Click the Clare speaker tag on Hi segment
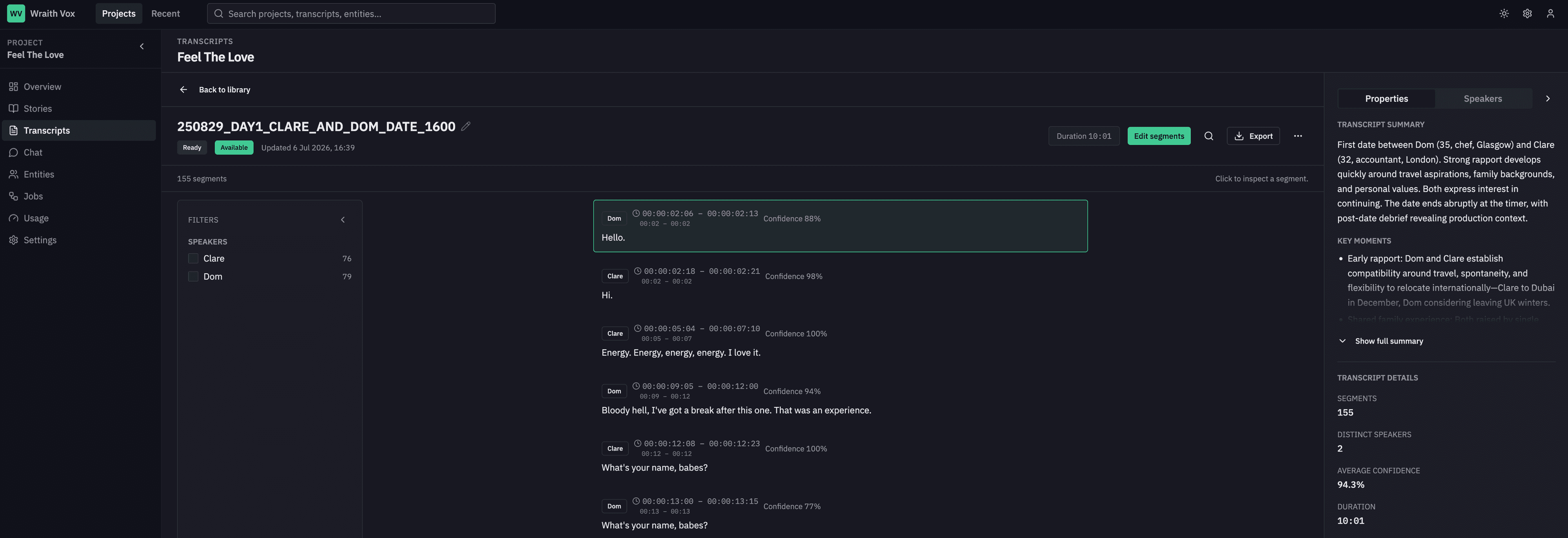The width and height of the screenshot is (1568, 538). pos(615,276)
